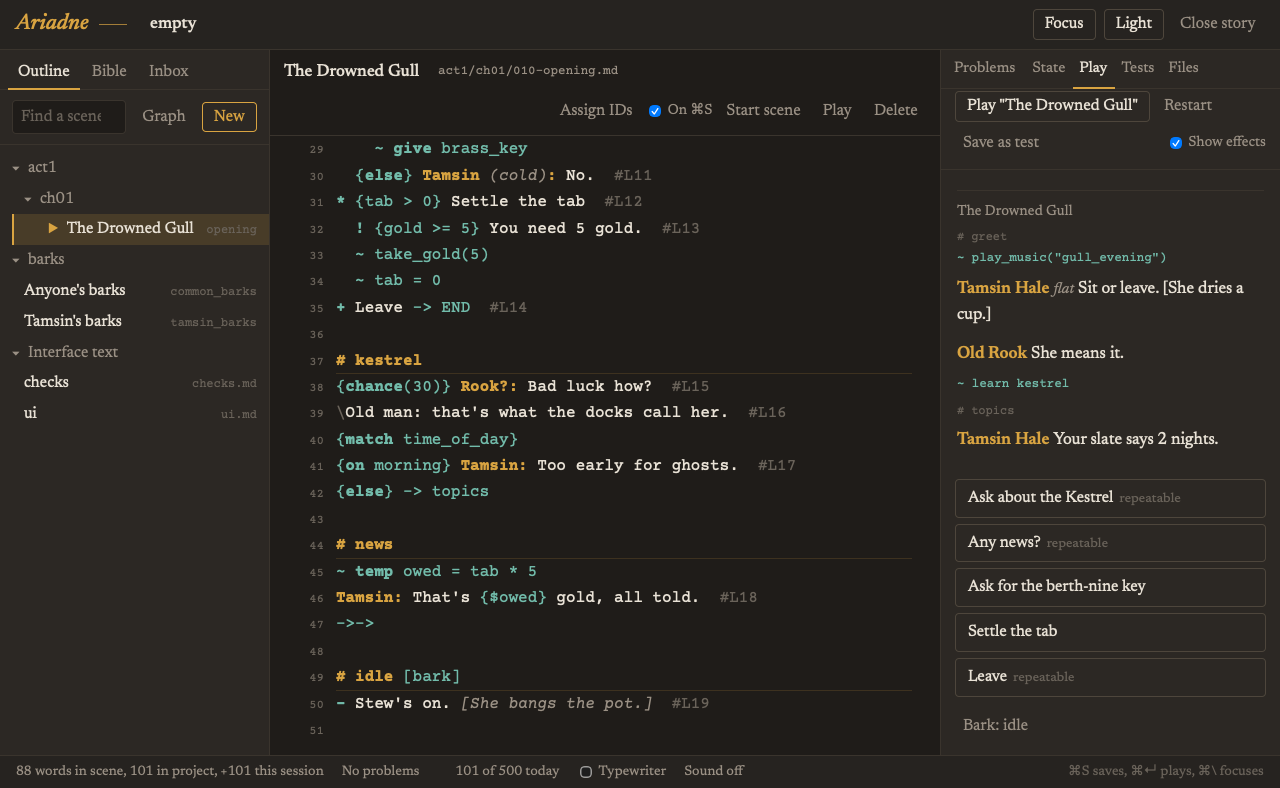The image size is (1280, 788).
Task: Select the Play tab in right panel
Action: click(1093, 67)
